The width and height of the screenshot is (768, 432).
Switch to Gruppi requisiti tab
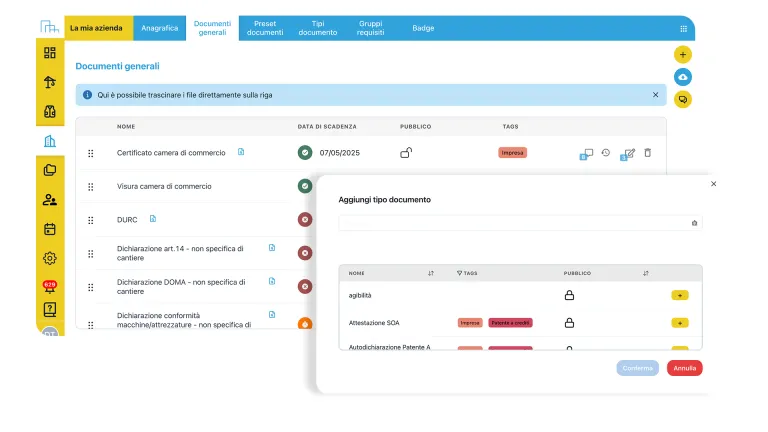pyautogui.click(x=371, y=28)
